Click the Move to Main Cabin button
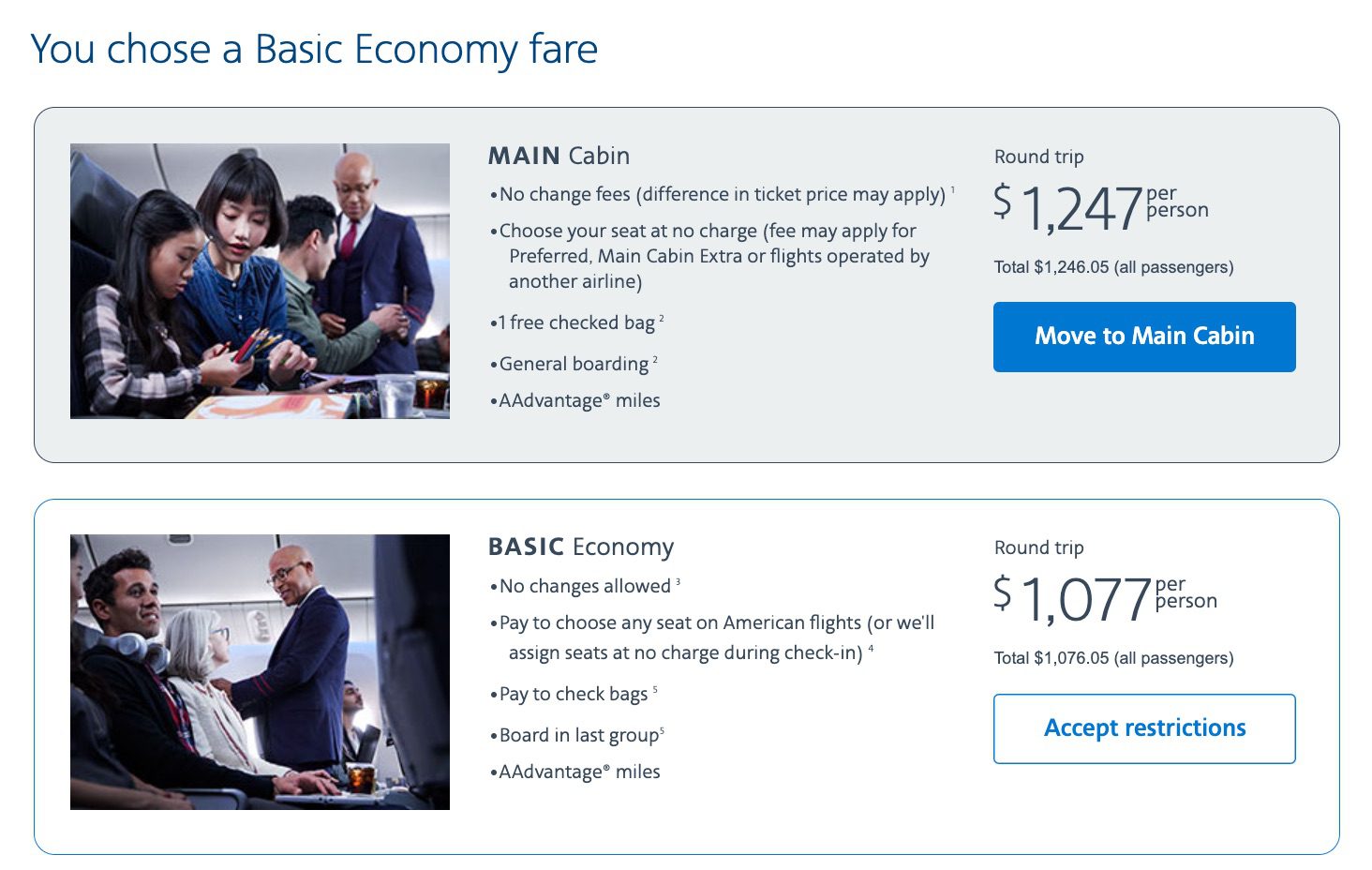 (x=1143, y=337)
